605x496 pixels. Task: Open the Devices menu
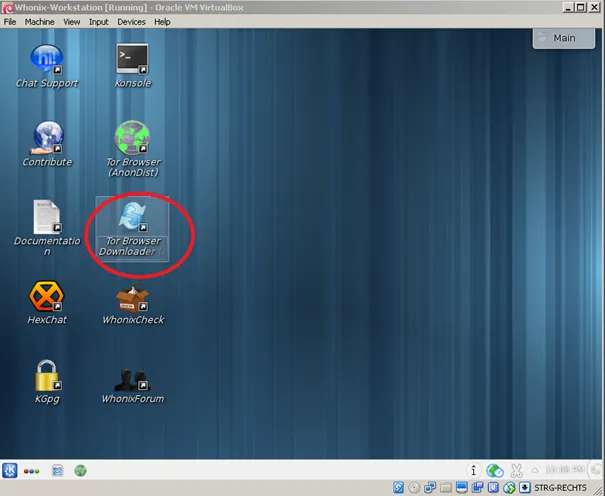tap(131, 22)
